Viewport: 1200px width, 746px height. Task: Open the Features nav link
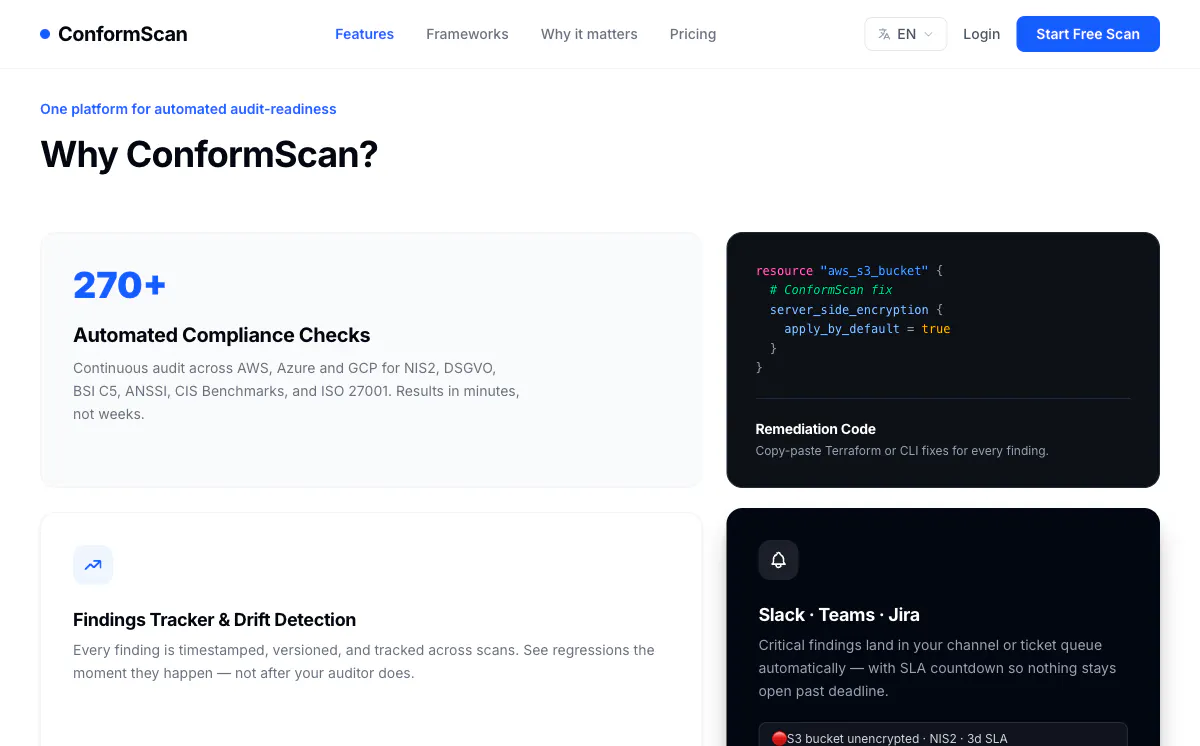pos(364,34)
